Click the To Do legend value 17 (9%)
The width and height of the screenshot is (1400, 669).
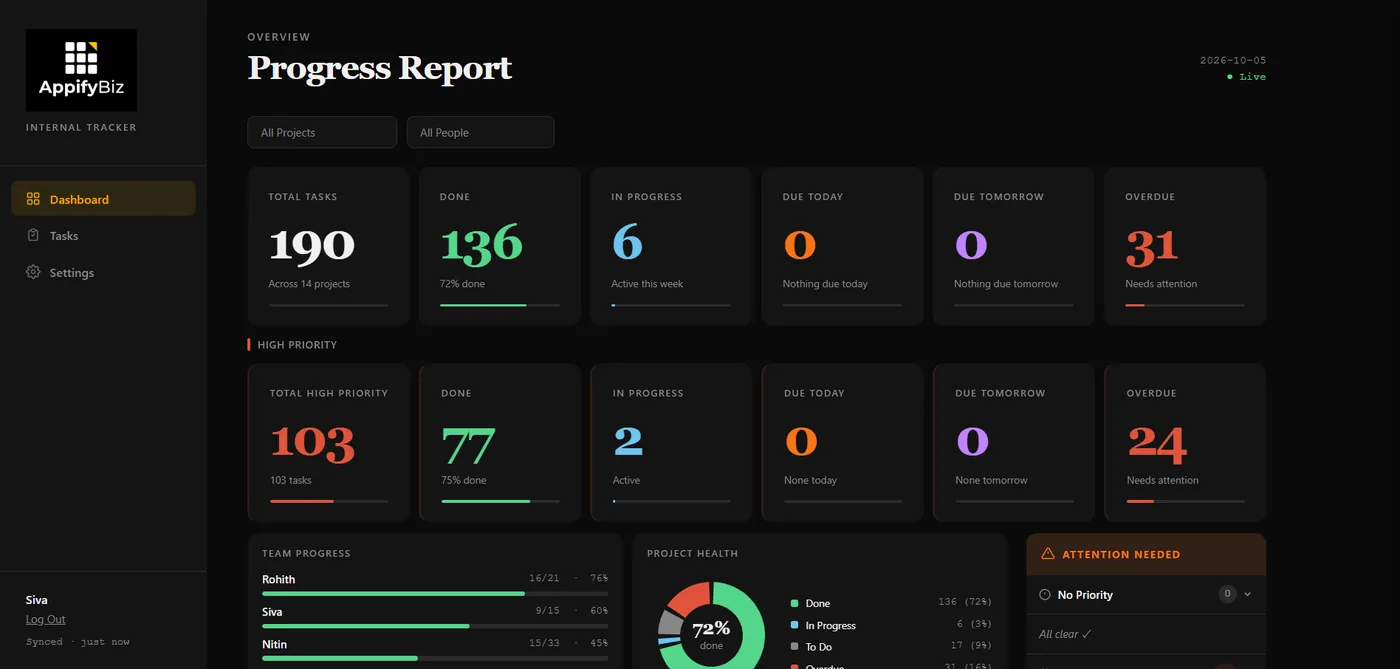coord(969,647)
